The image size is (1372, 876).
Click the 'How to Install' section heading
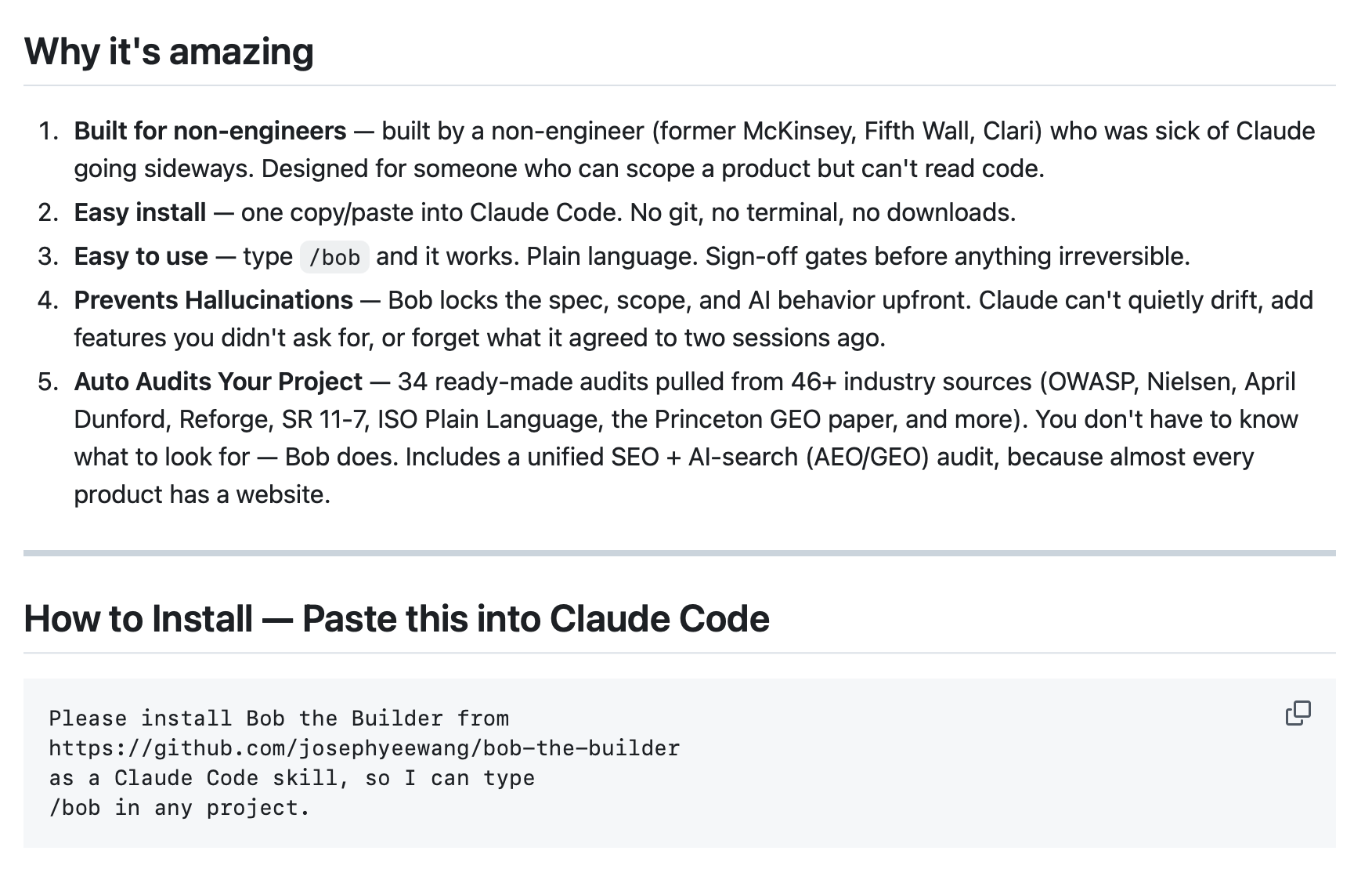pos(396,618)
